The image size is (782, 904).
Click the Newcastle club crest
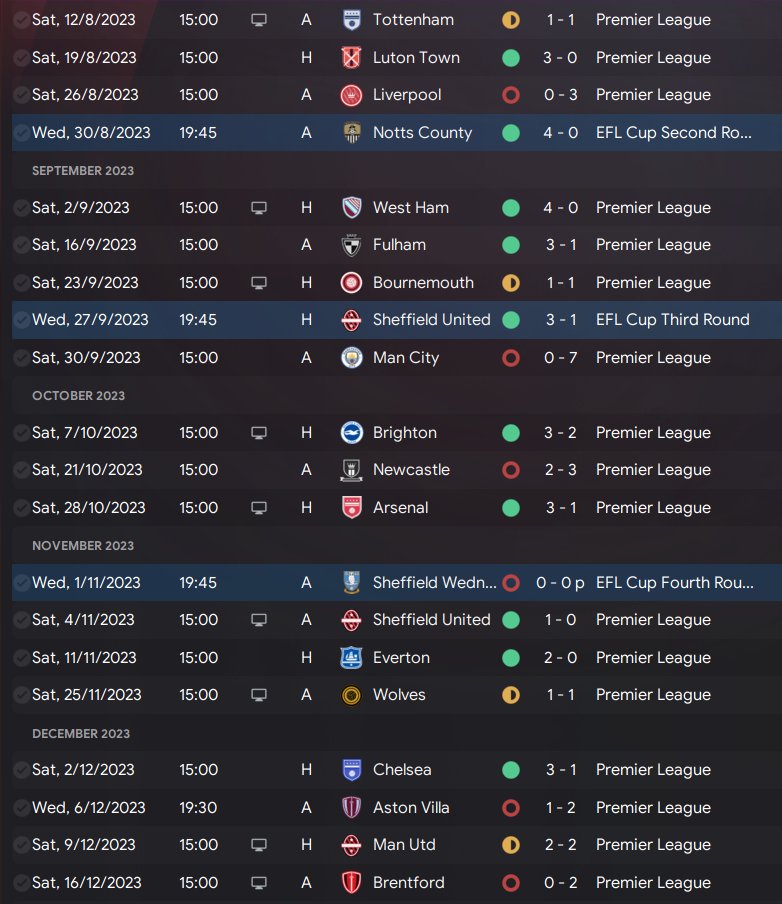[x=351, y=470]
